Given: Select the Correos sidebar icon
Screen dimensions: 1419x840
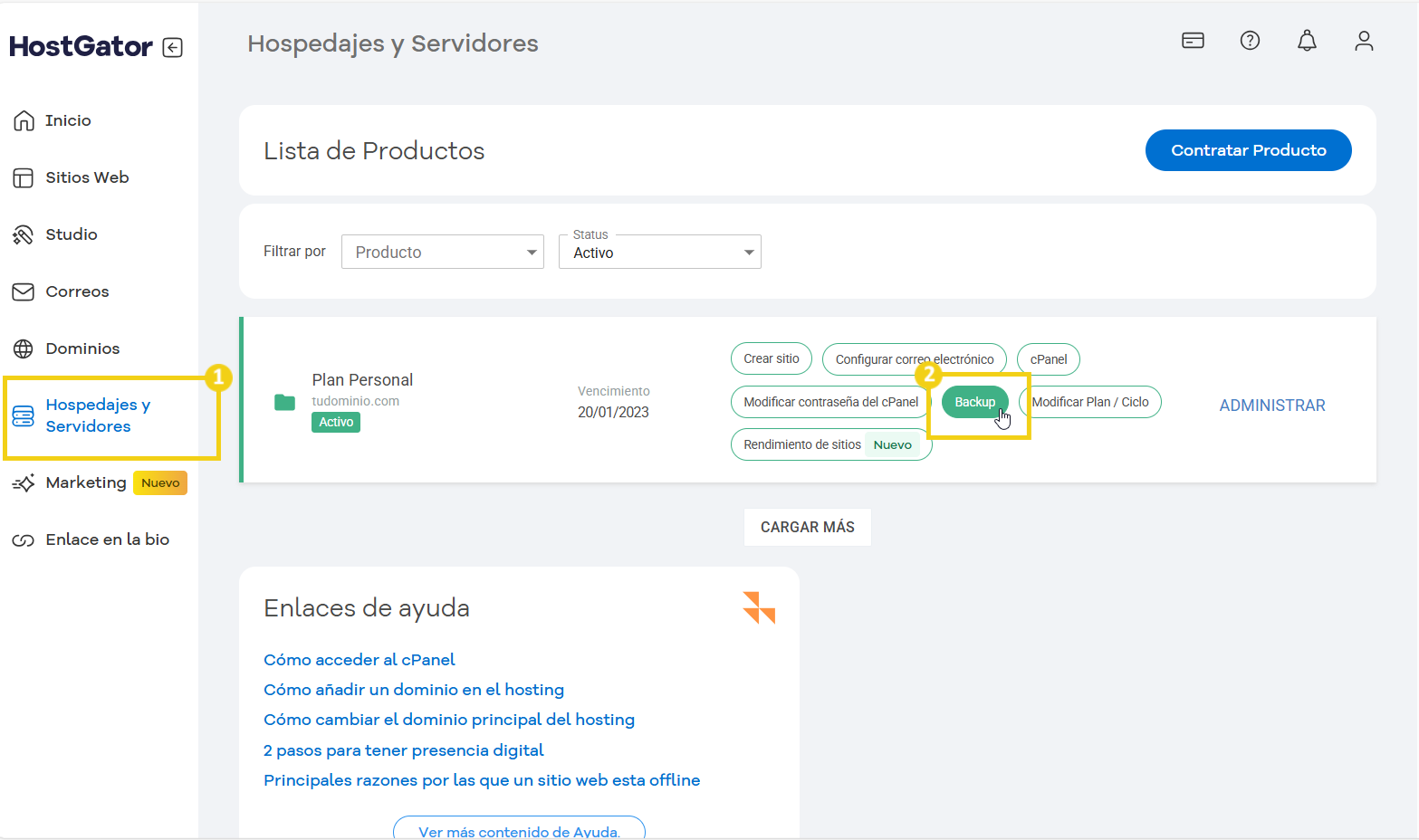Looking at the screenshot, I should (24, 291).
